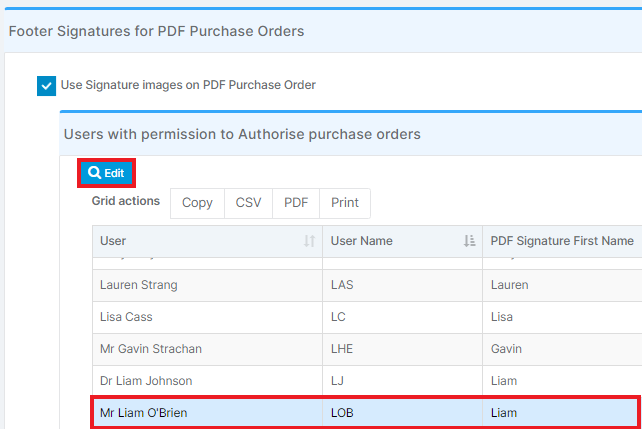Click the Gavin first name cell
The image size is (642, 429).
[x=562, y=349]
